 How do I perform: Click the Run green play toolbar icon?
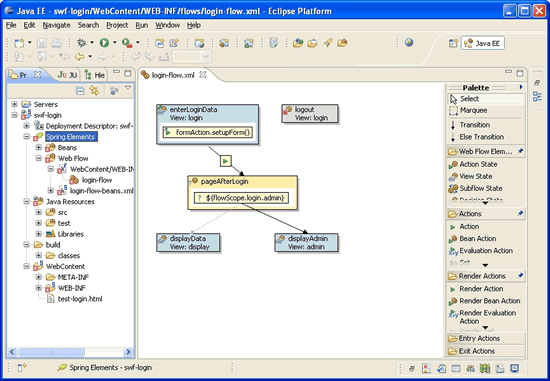click(104, 43)
